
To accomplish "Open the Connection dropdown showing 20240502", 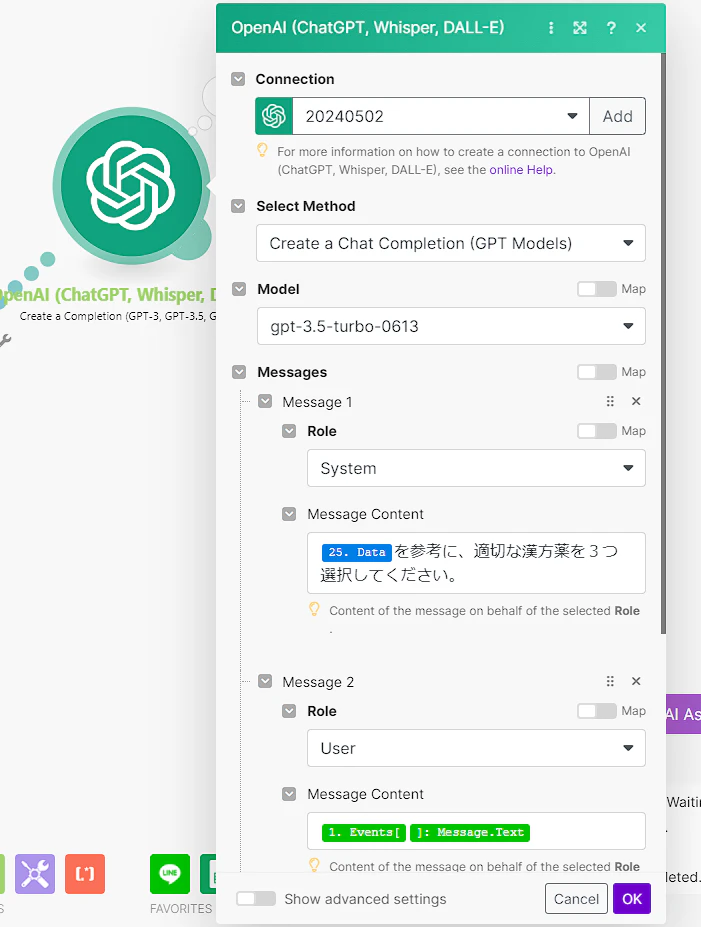I will tap(441, 116).
